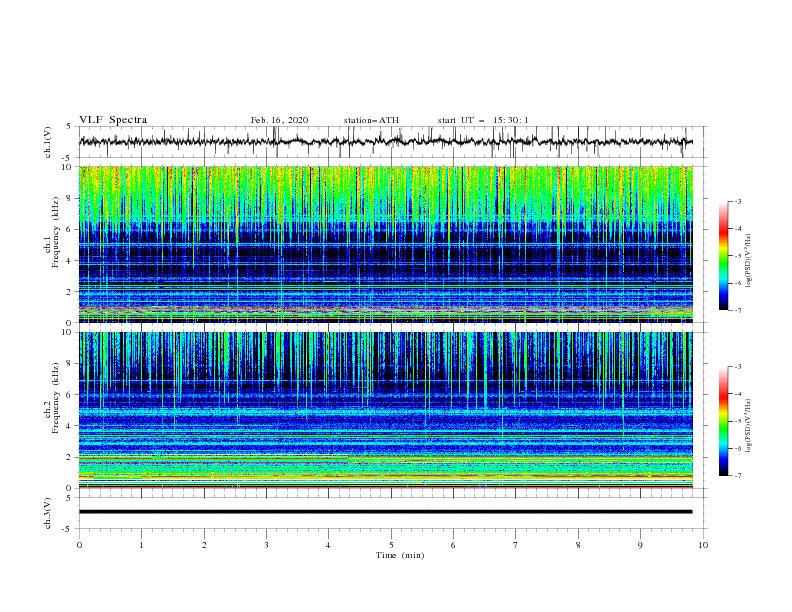This screenshot has width=792, height=612.
Task: Click the ch.3 flat black voltage trace
Action: 385,512
